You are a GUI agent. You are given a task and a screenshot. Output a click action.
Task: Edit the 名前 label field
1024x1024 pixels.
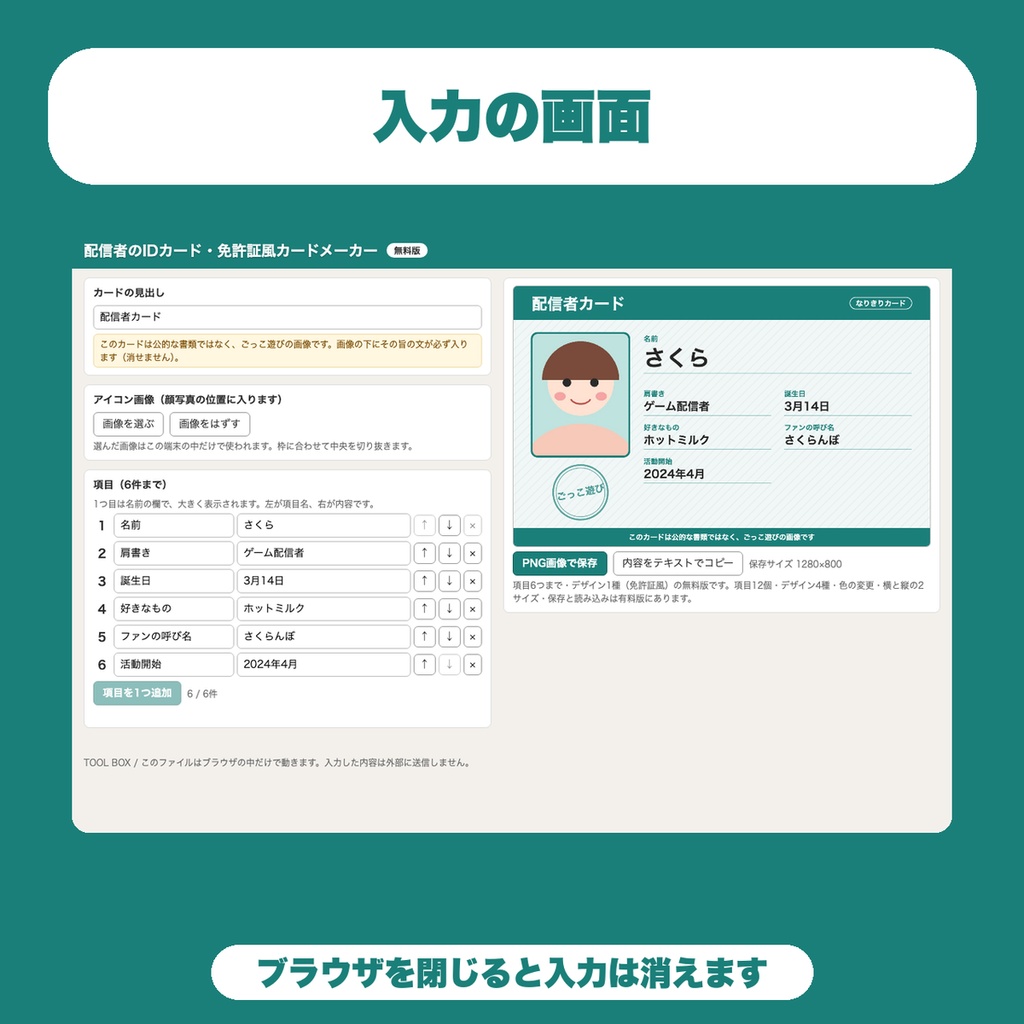(x=174, y=525)
